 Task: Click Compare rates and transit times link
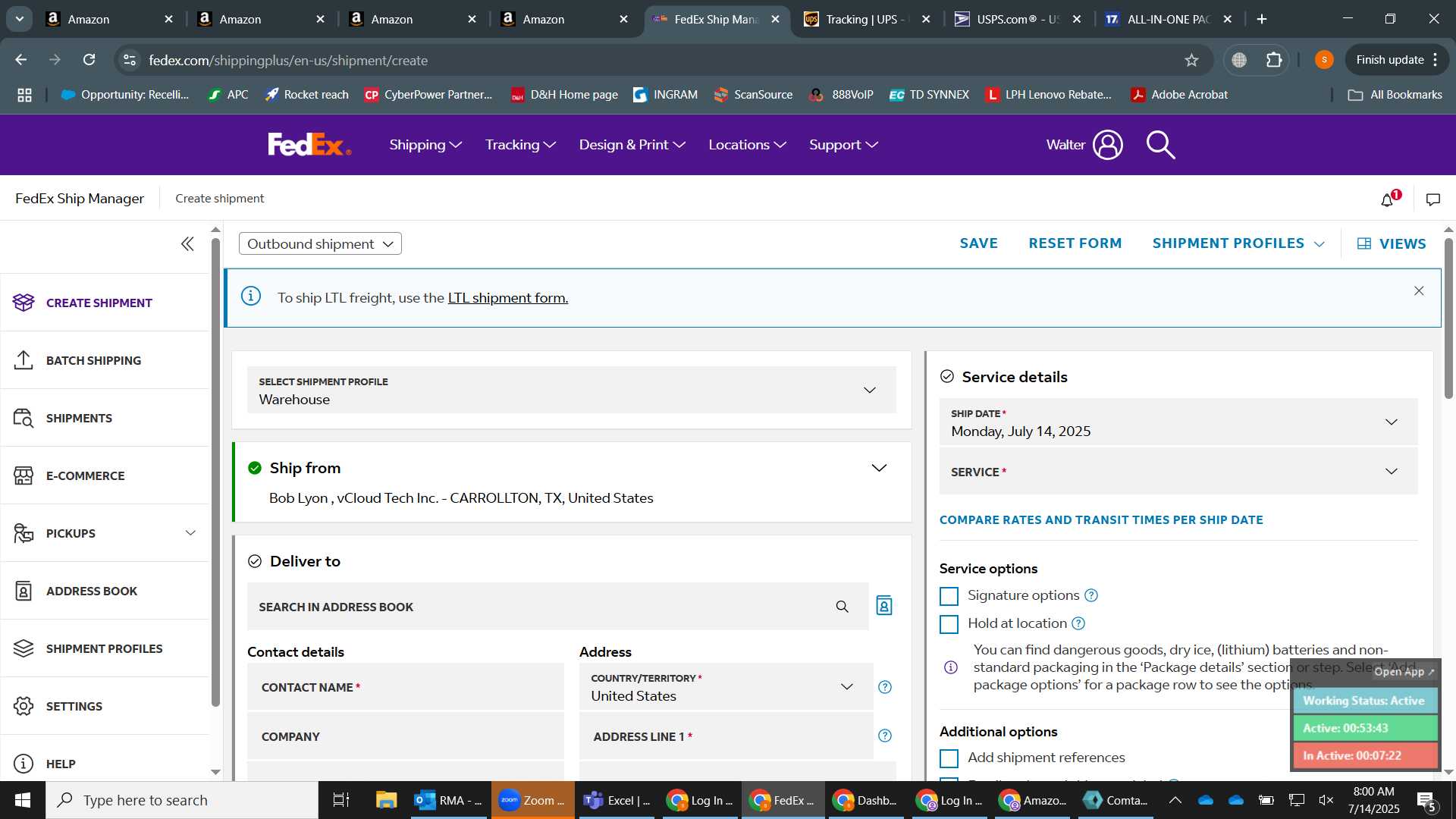(x=1101, y=520)
